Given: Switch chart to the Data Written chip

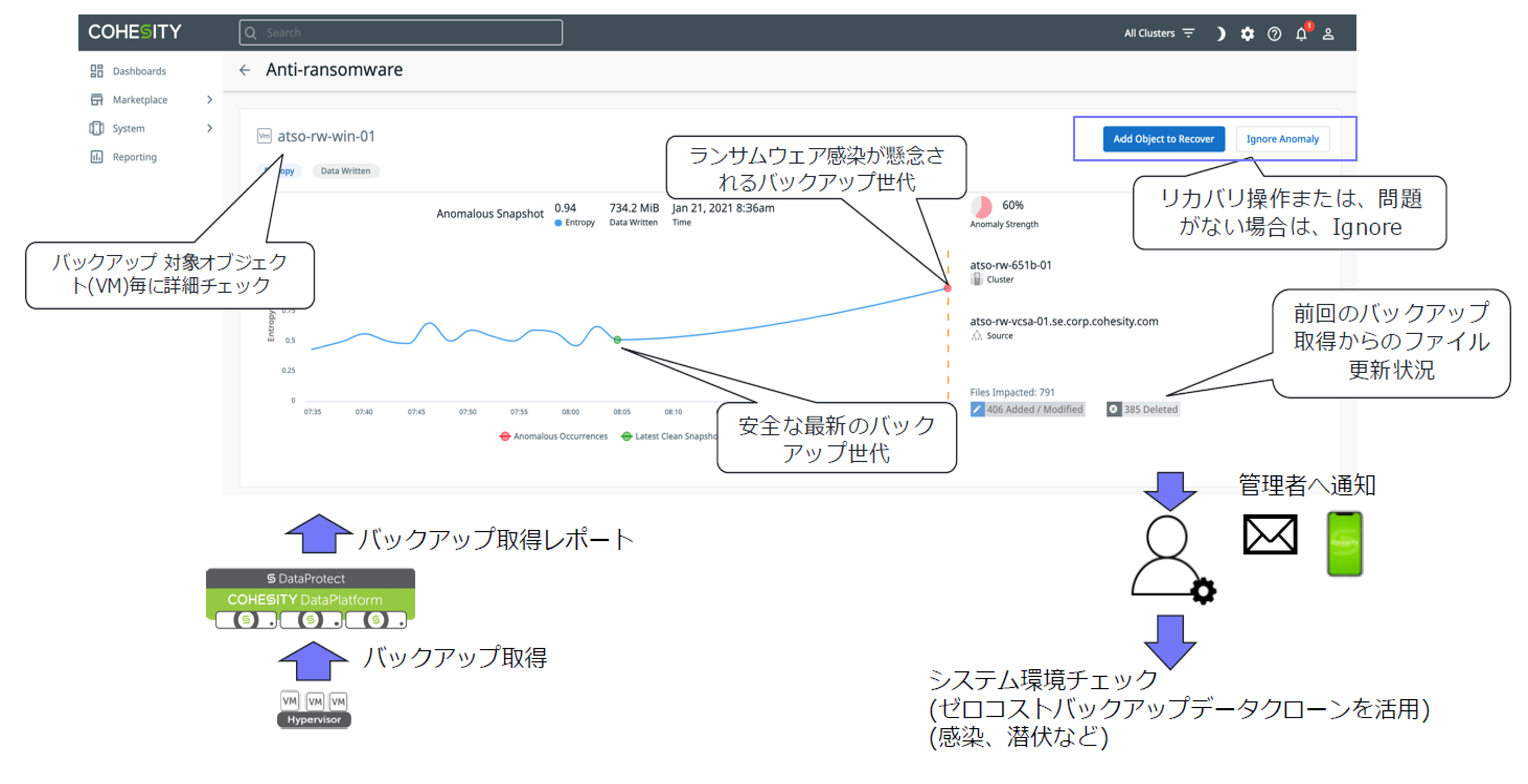Looking at the screenshot, I should pos(346,171).
